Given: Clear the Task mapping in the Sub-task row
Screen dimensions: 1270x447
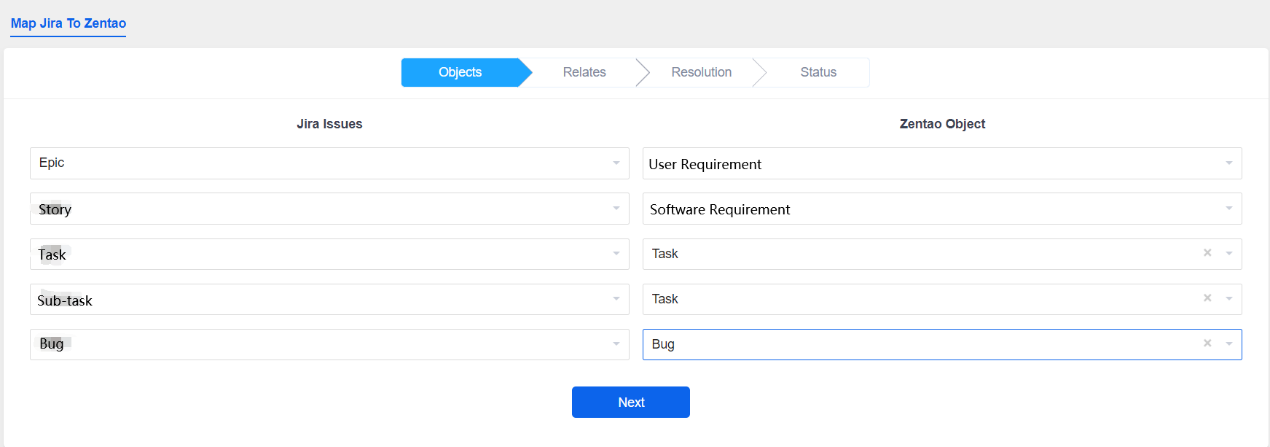Looking at the screenshot, I should point(1207,299).
